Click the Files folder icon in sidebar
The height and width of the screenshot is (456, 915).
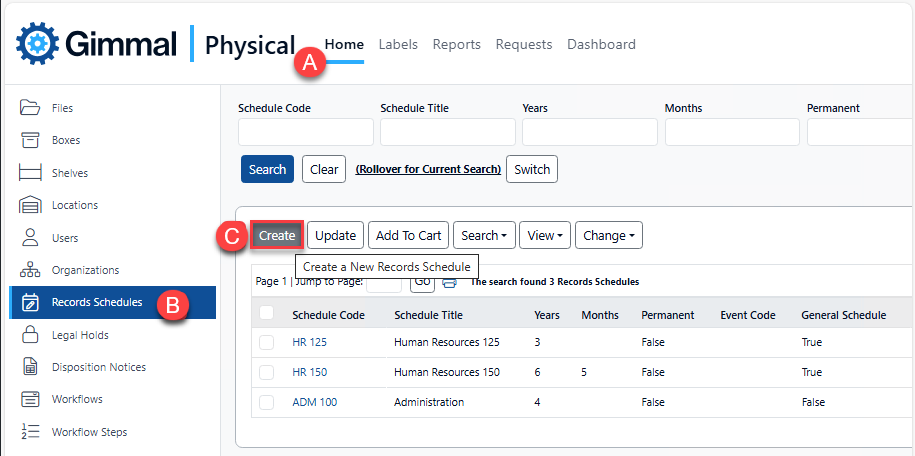30,108
